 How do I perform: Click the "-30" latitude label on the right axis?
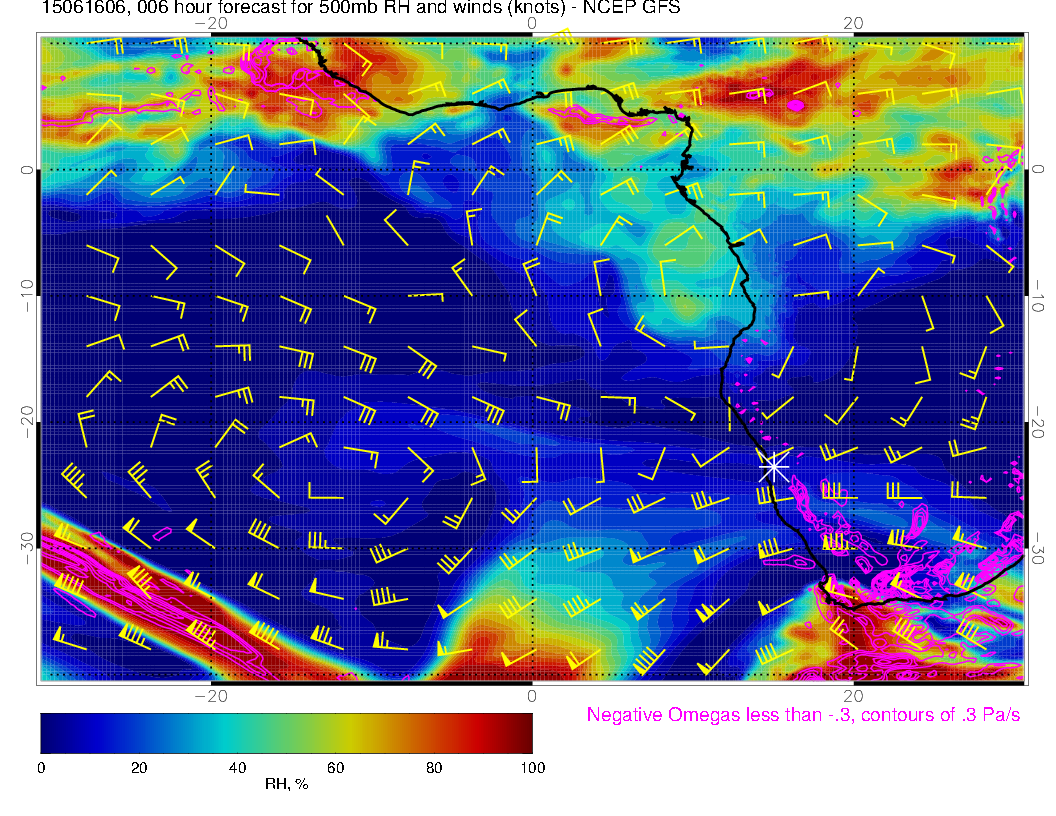point(1038,549)
